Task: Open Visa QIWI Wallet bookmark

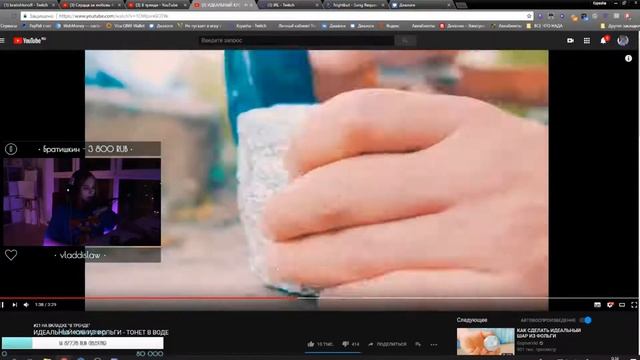Action: pyautogui.click(x=125, y=26)
